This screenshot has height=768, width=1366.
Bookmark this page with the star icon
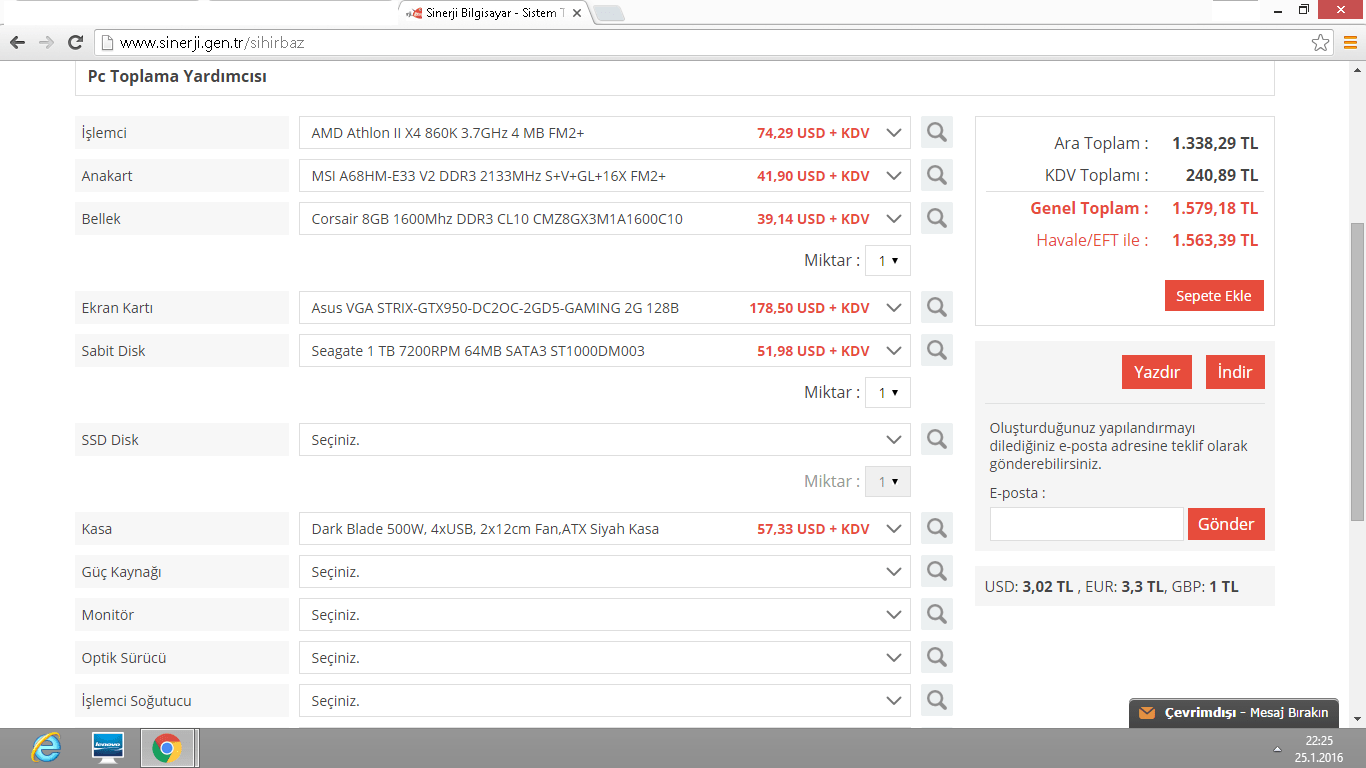(x=1321, y=43)
